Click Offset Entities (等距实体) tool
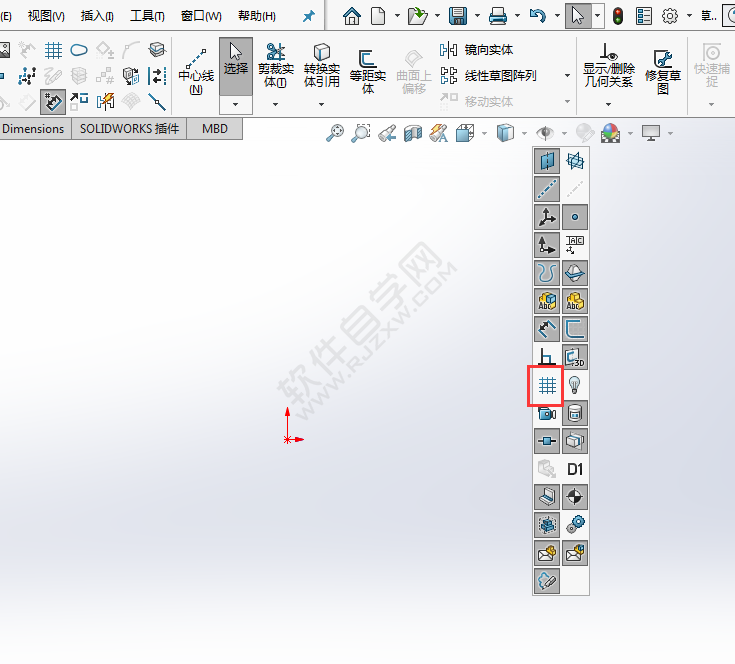The height and width of the screenshot is (664, 735). 368,71
